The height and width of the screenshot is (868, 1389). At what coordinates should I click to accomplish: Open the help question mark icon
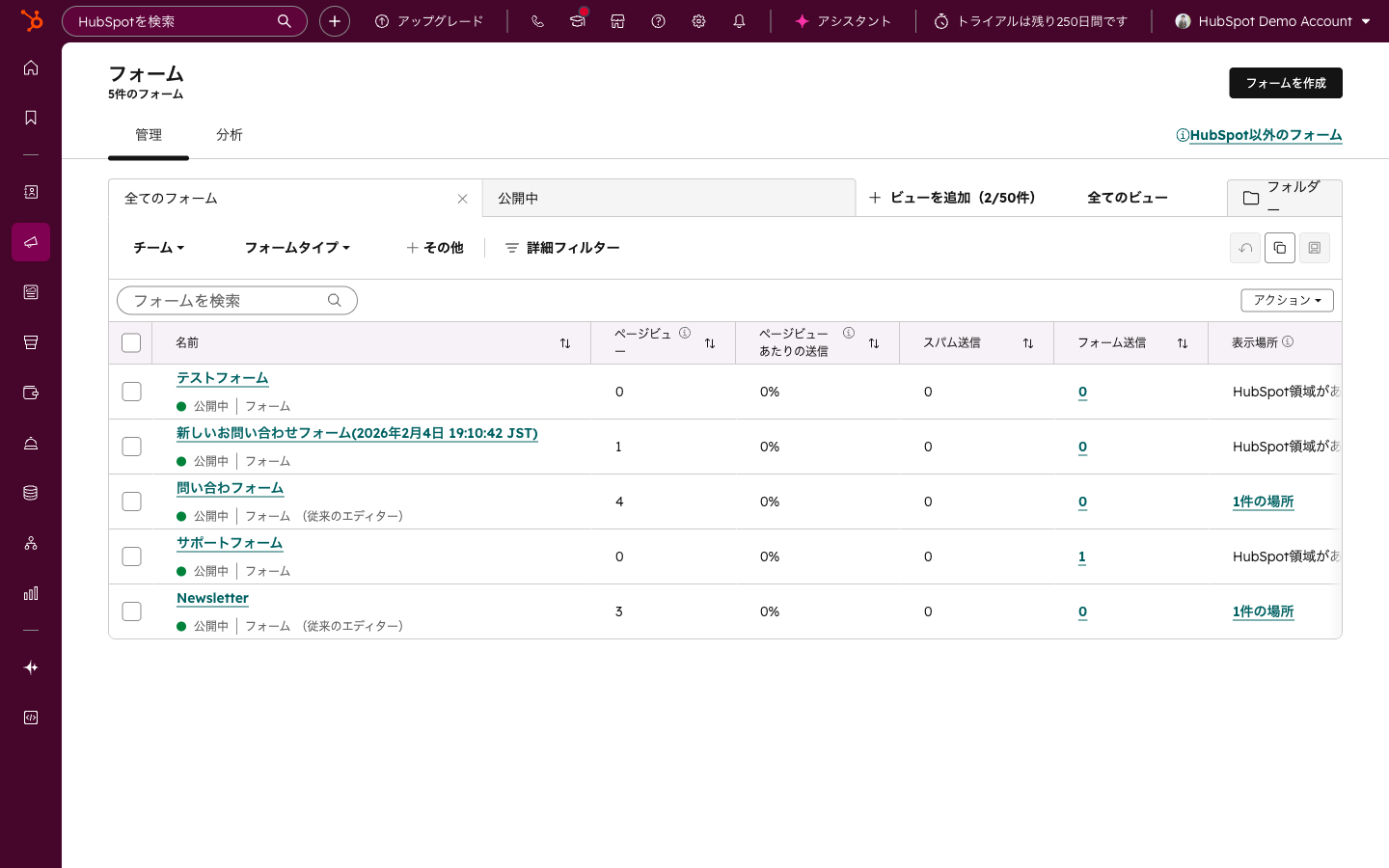[658, 21]
